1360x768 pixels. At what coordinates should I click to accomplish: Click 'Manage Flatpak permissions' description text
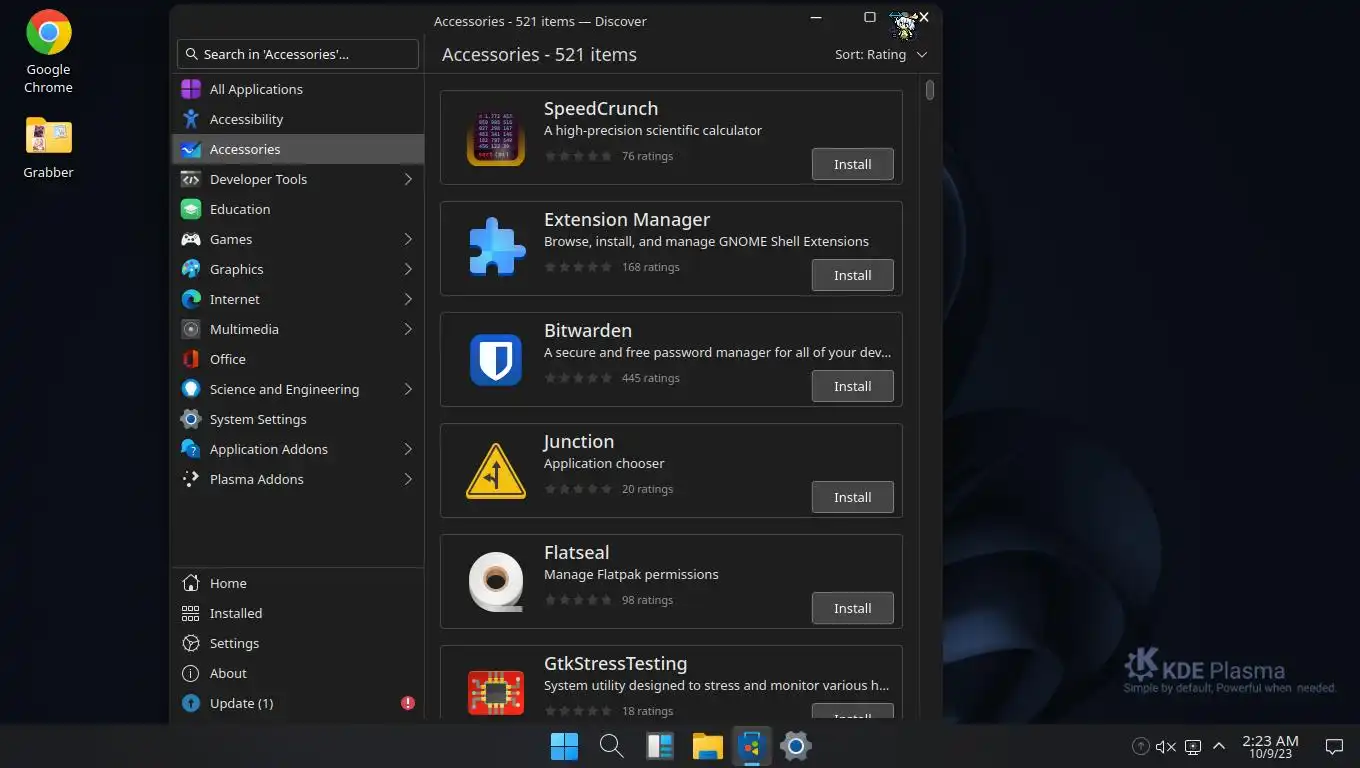[631, 574]
